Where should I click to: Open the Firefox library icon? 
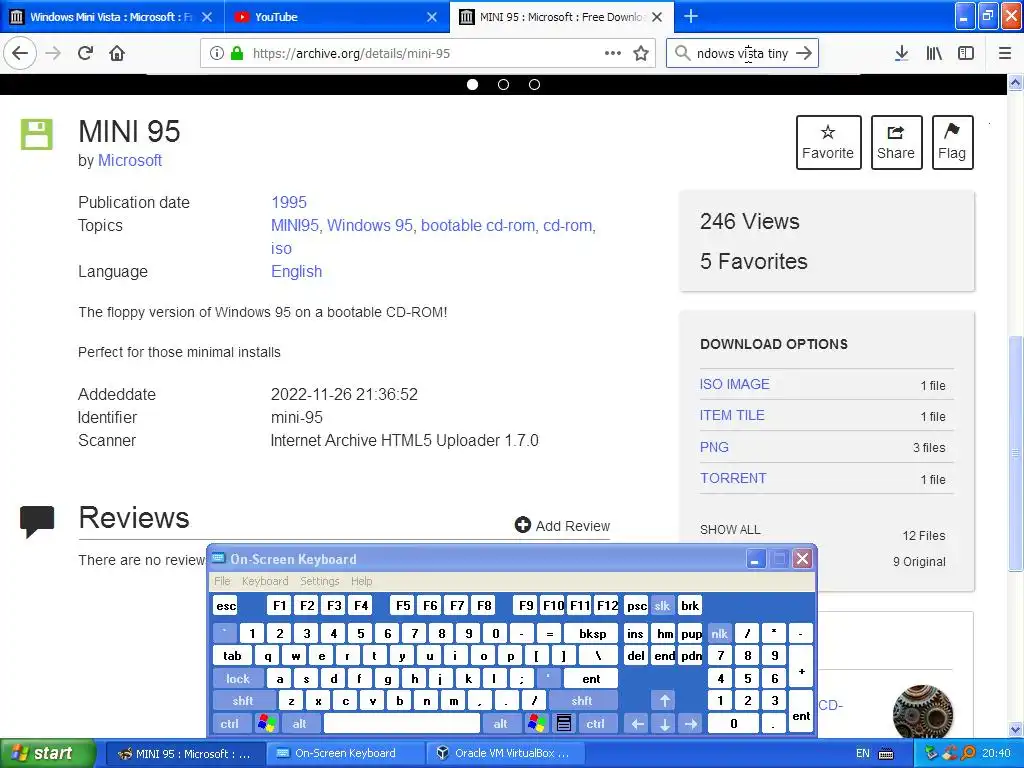point(934,54)
